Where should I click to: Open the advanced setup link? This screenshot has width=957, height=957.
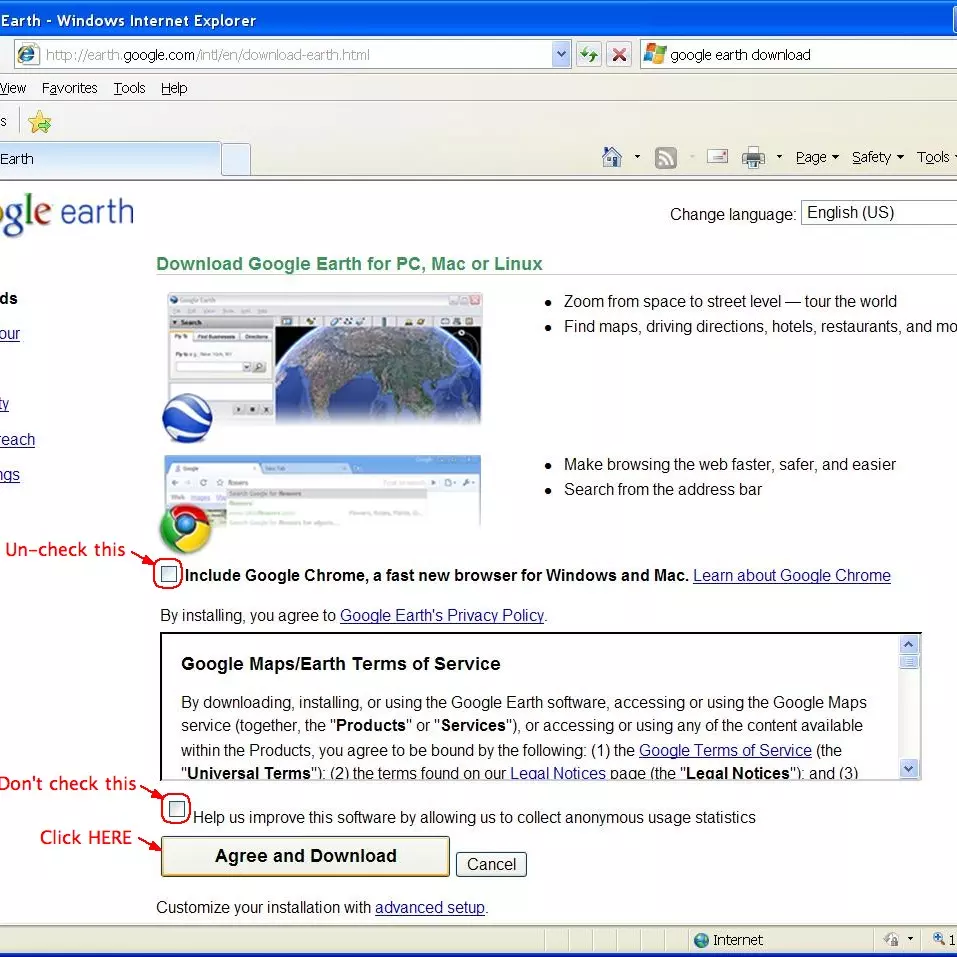pos(429,908)
